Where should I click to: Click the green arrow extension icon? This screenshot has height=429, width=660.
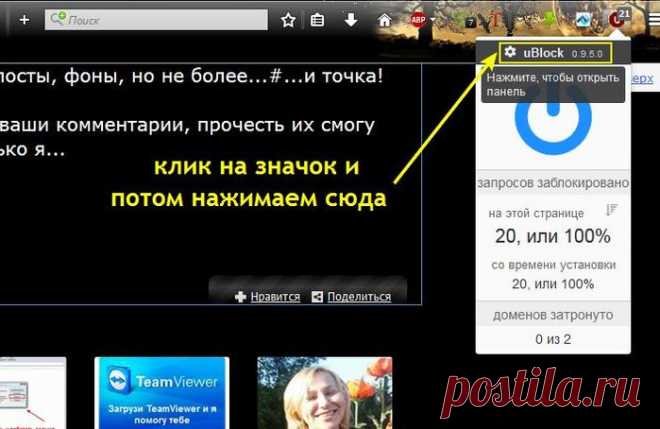[549, 19]
